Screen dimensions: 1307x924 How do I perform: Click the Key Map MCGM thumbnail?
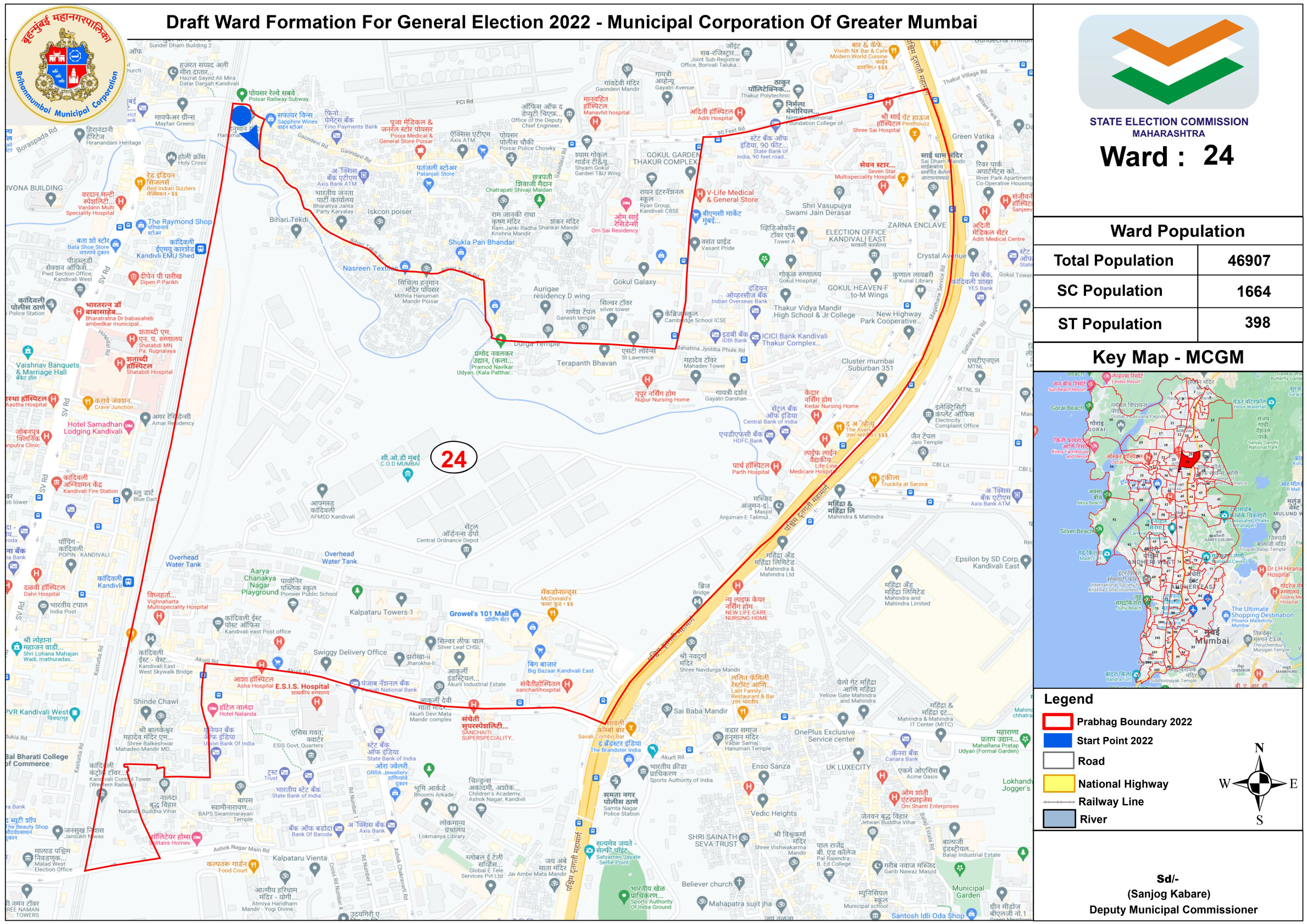1167,529
